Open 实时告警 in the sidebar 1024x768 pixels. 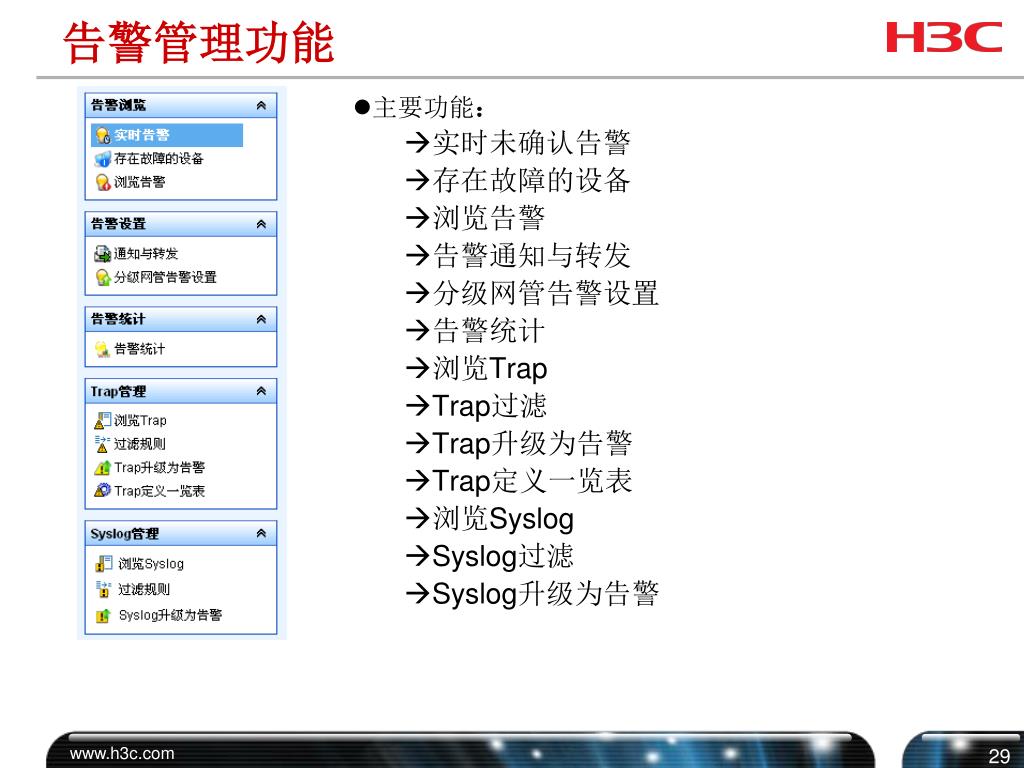(x=167, y=135)
